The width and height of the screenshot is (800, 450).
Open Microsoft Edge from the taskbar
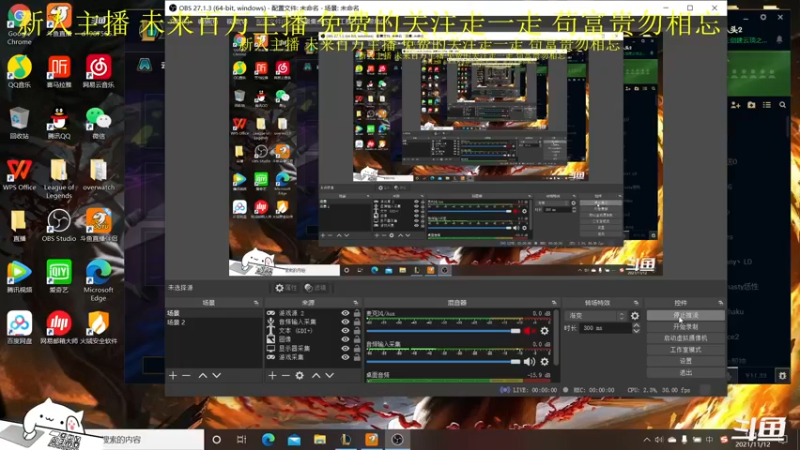pyautogui.click(x=268, y=439)
